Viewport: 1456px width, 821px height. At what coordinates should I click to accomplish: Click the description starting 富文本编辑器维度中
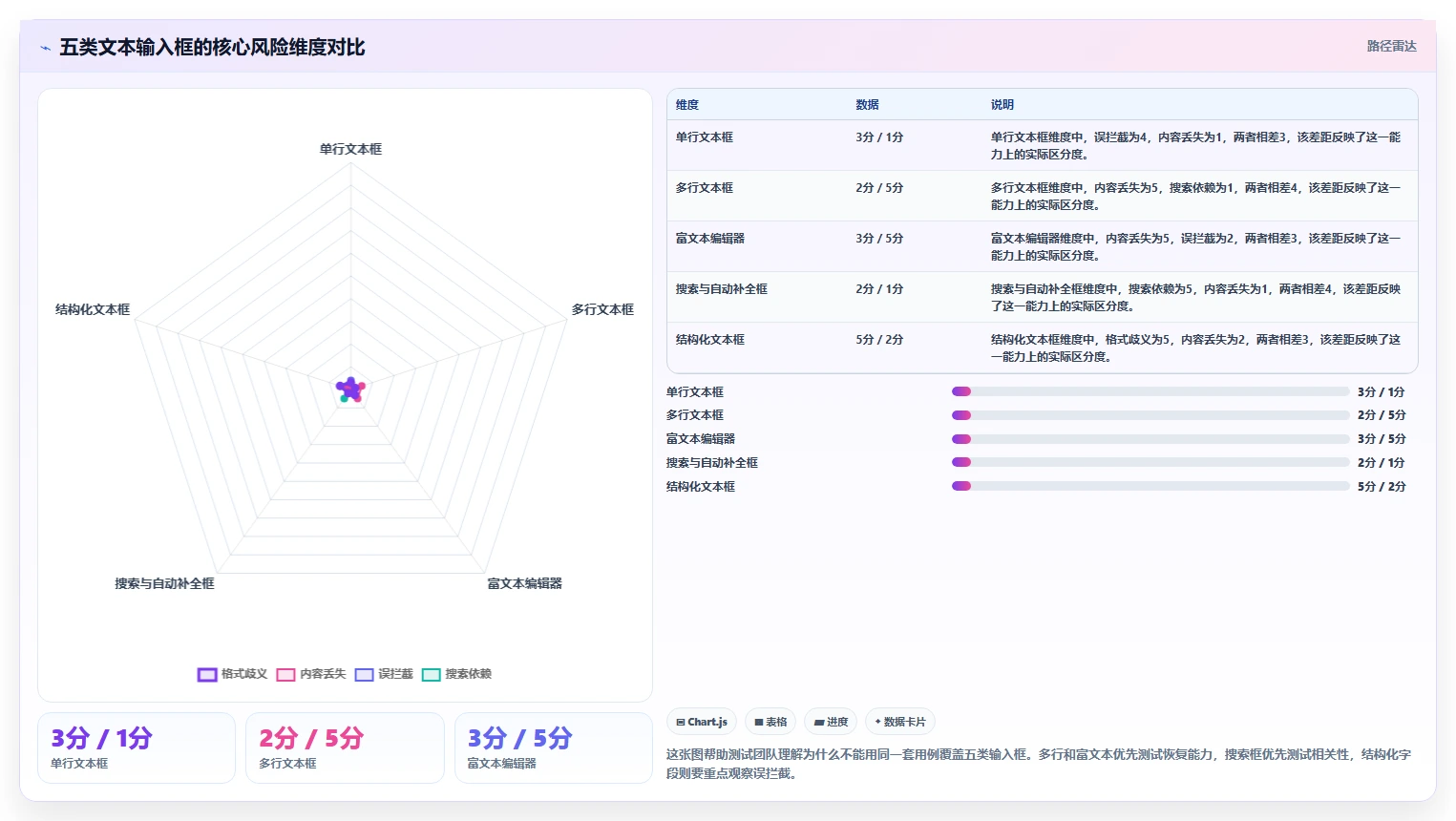pyautogui.click(x=1195, y=247)
